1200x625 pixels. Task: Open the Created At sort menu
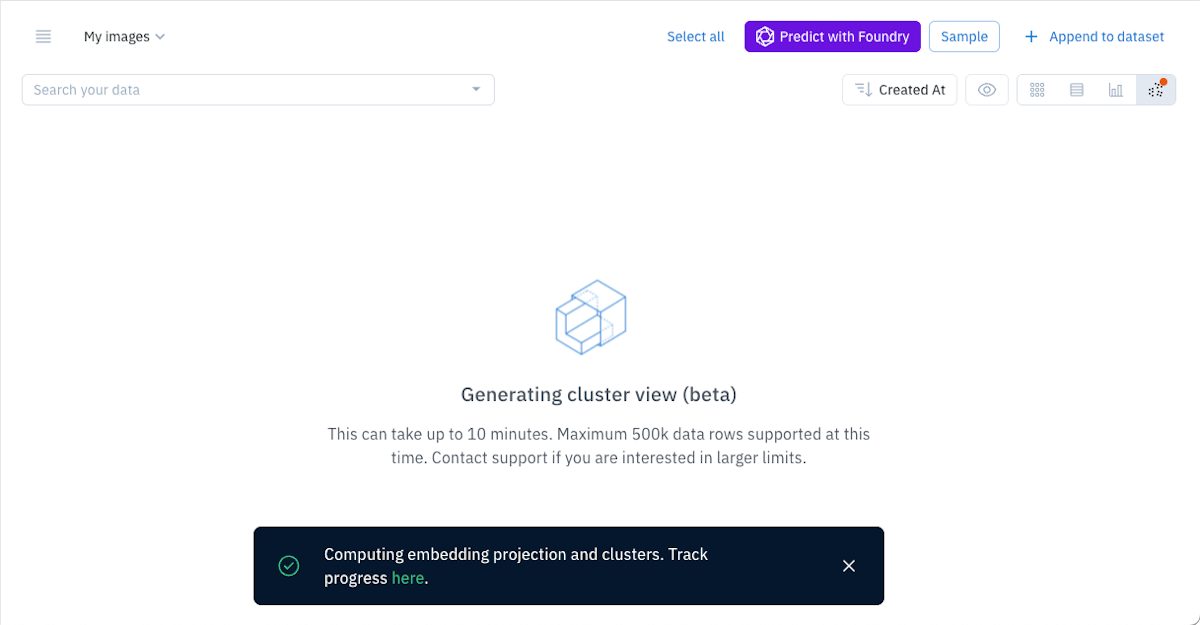coord(900,90)
